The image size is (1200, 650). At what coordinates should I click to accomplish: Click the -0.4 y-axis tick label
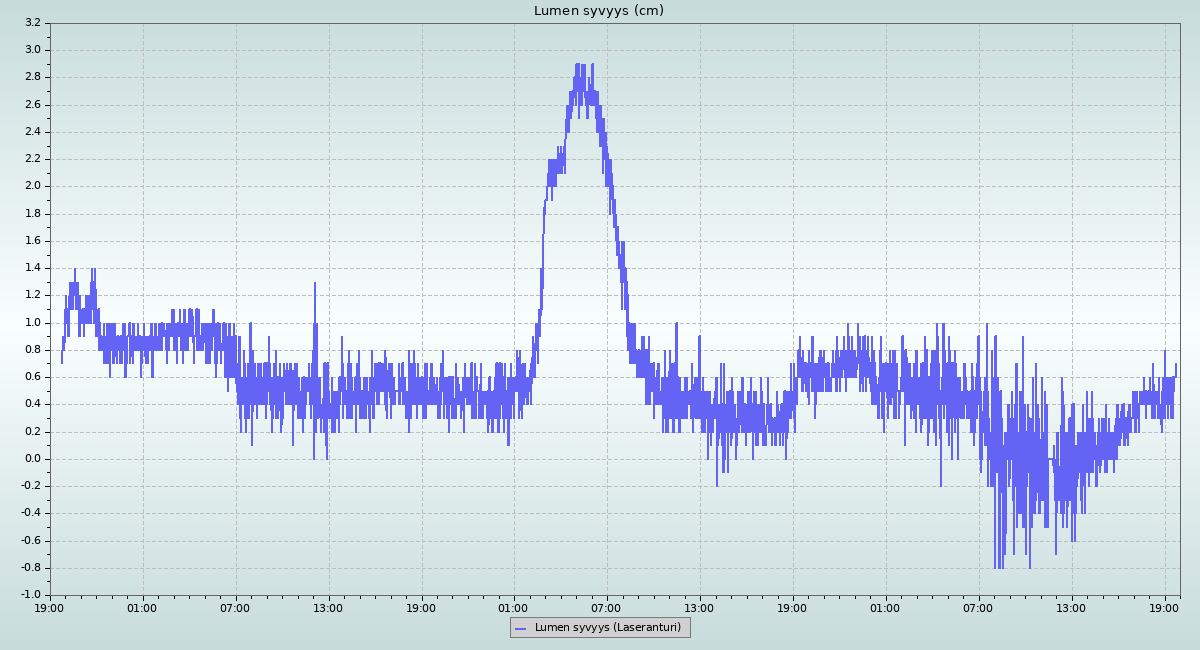pos(30,514)
